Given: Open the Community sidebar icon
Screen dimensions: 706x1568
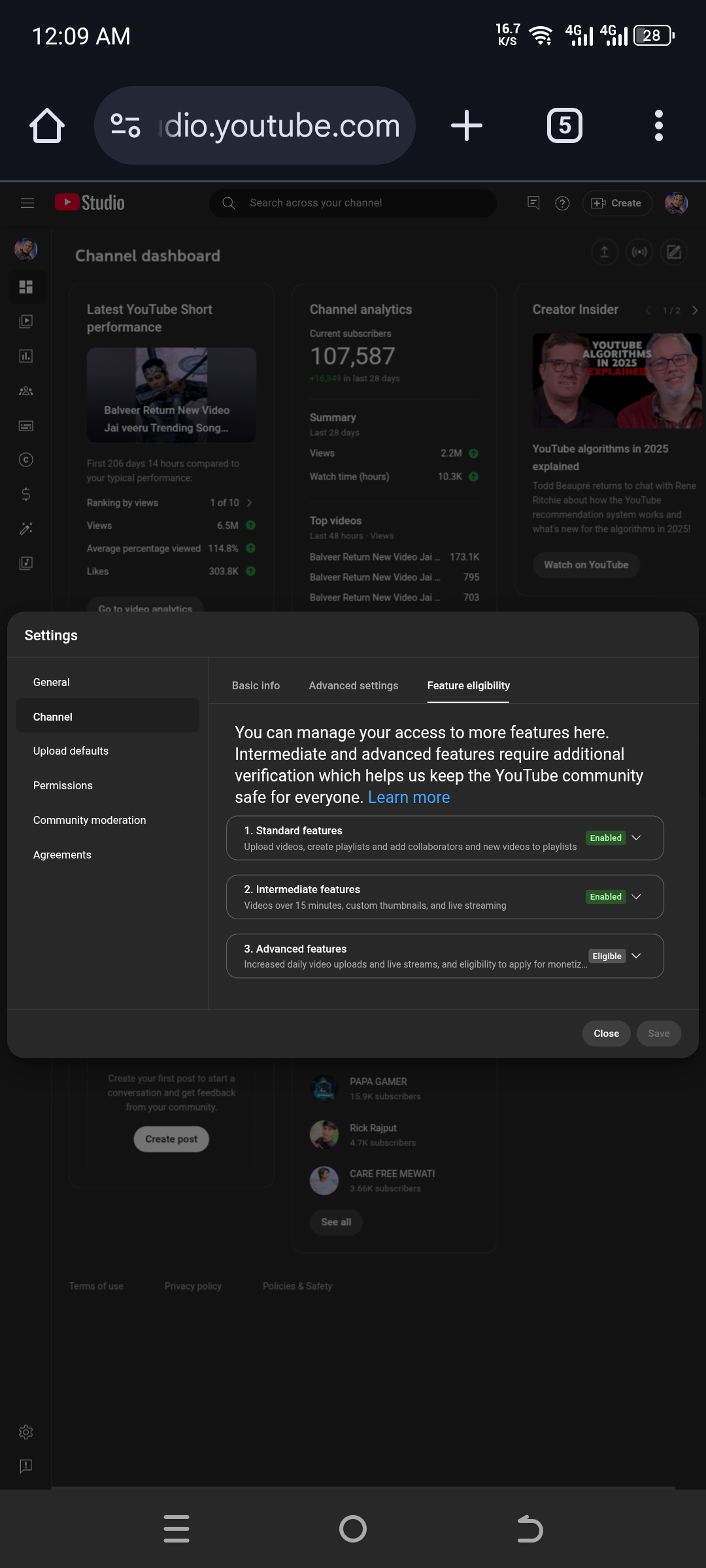Looking at the screenshot, I should (26, 391).
